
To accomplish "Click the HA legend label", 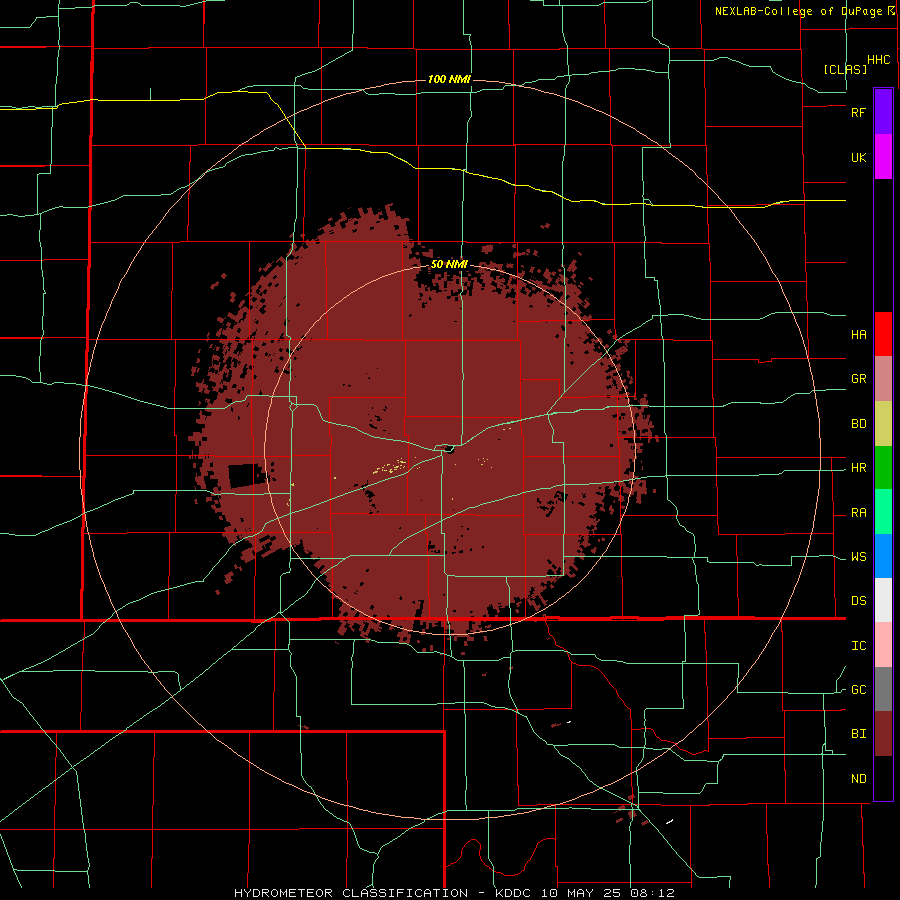I will coord(858,335).
